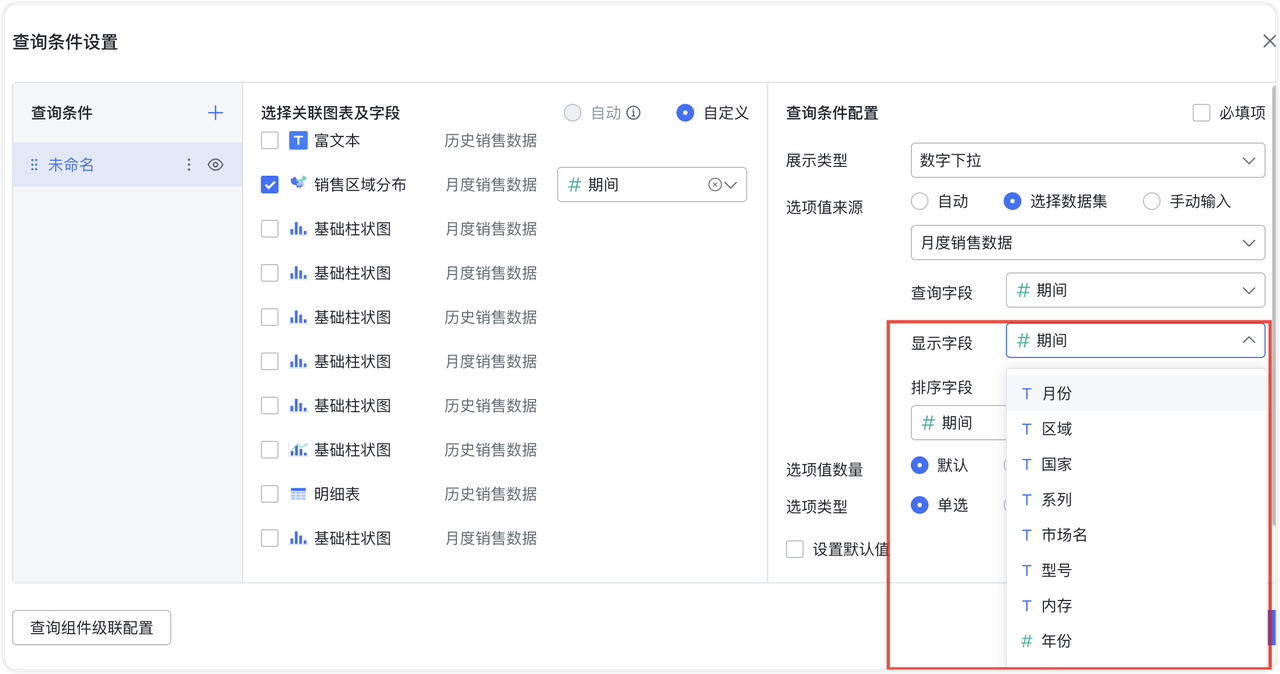Uncheck the 销售区域分布 chart checkbox

tap(270, 185)
